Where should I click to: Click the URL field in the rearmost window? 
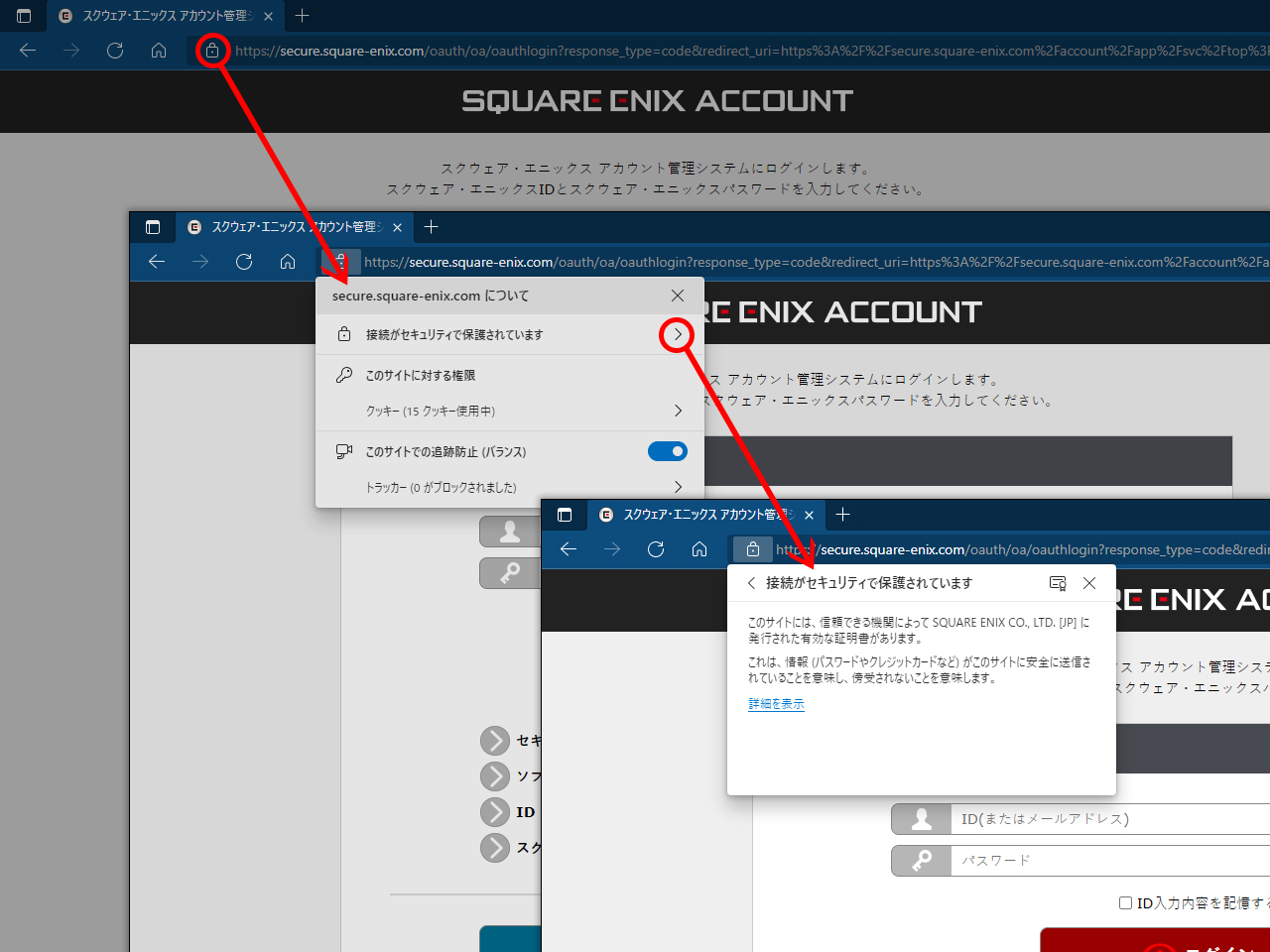[x=751, y=51]
